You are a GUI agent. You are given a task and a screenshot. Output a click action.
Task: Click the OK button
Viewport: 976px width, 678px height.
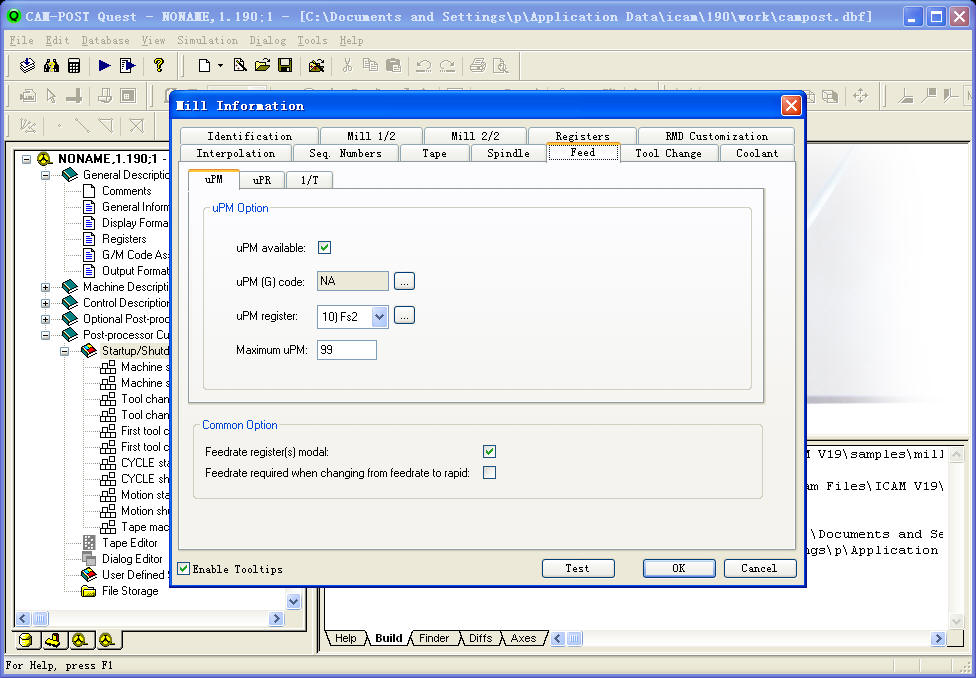pos(678,568)
